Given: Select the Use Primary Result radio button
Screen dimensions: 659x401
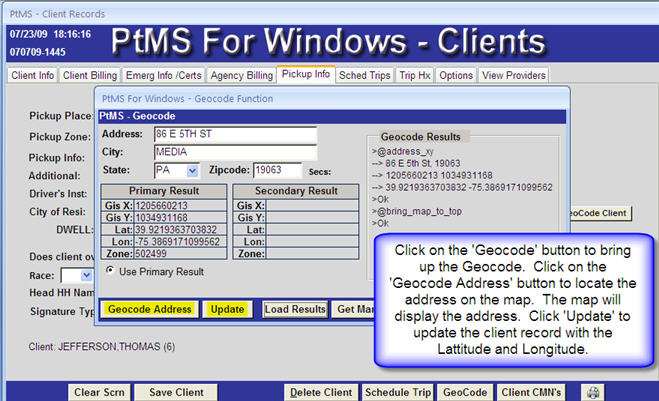Looking at the screenshot, I should [111, 271].
